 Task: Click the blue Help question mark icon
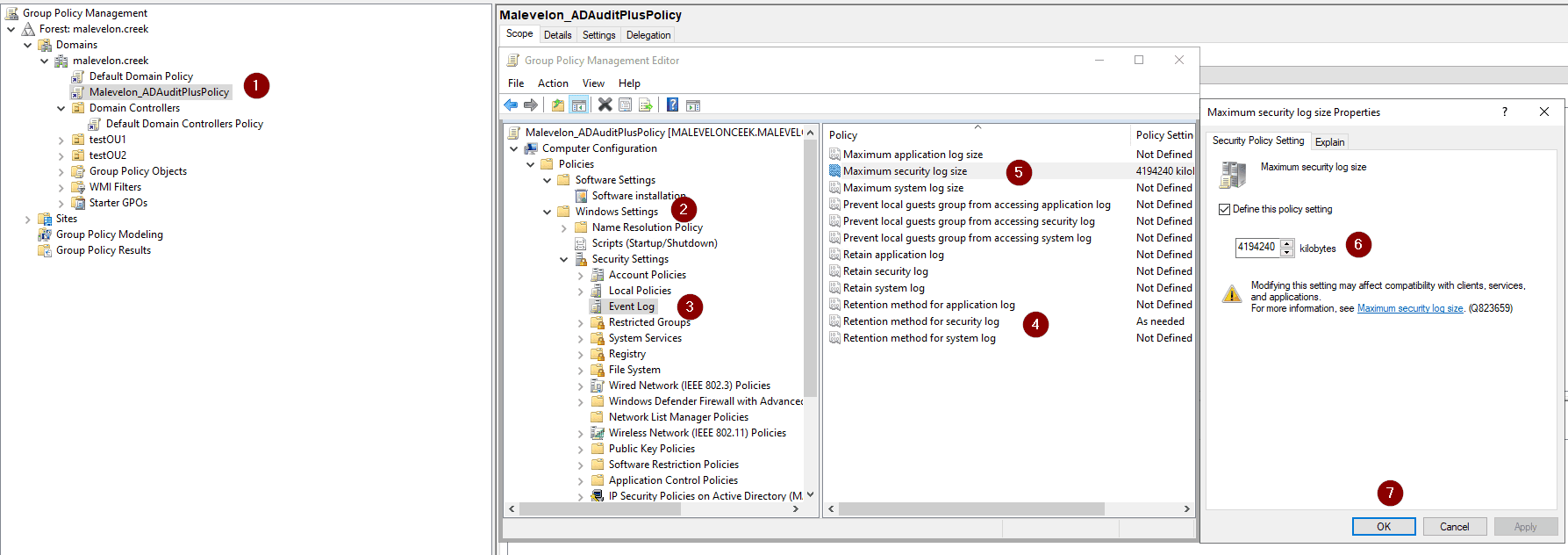point(672,105)
